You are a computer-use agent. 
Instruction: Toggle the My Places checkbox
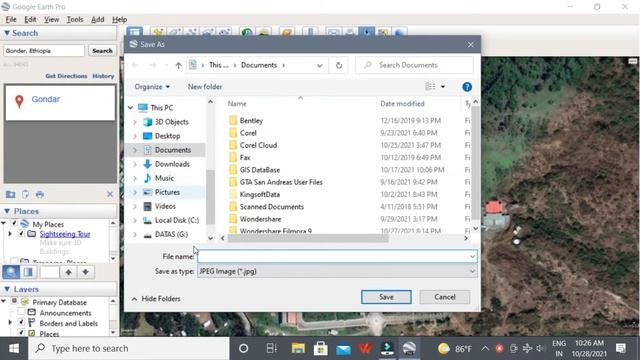[x=14, y=223]
